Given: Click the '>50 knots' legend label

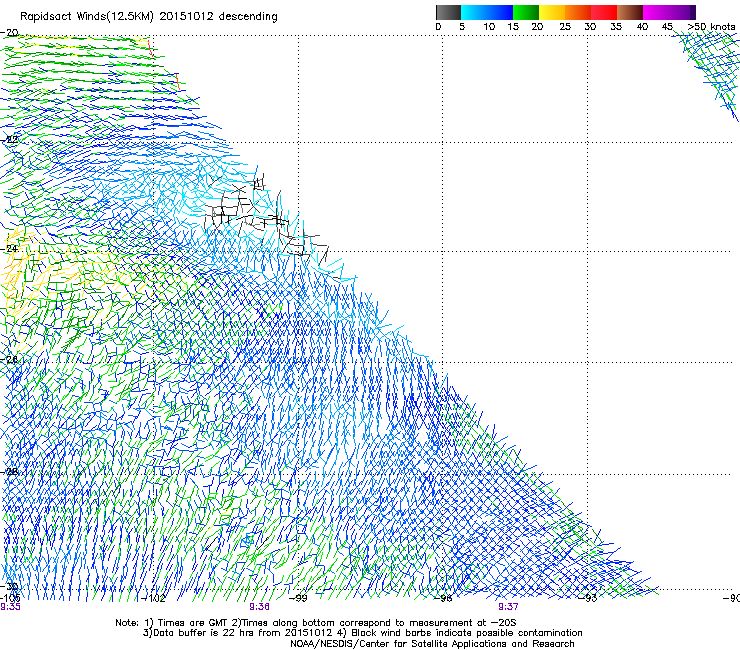Looking at the screenshot, I should pyautogui.click(x=712, y=26).
